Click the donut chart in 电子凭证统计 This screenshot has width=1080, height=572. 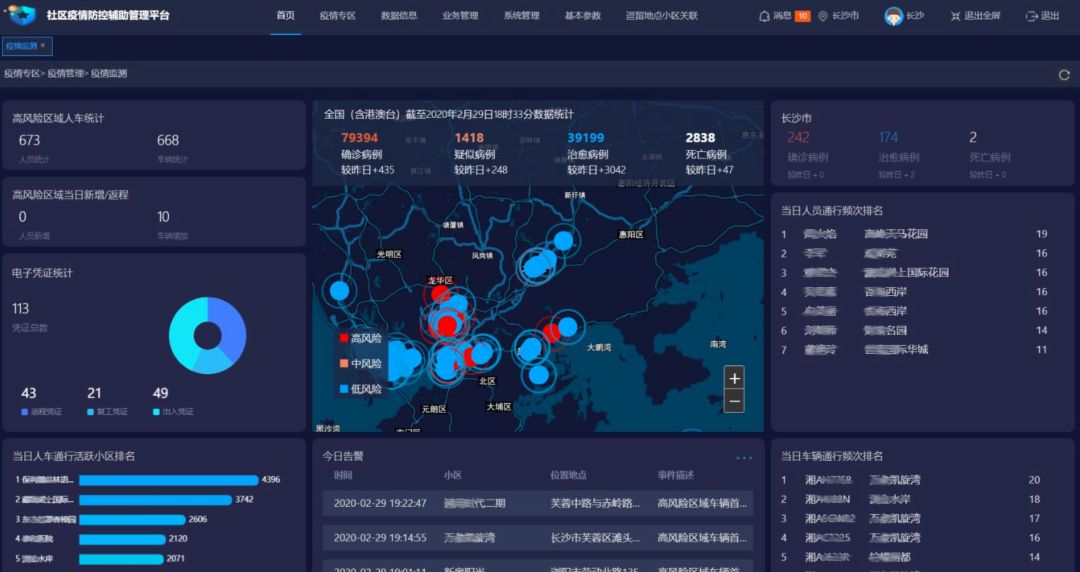point(207,336)
